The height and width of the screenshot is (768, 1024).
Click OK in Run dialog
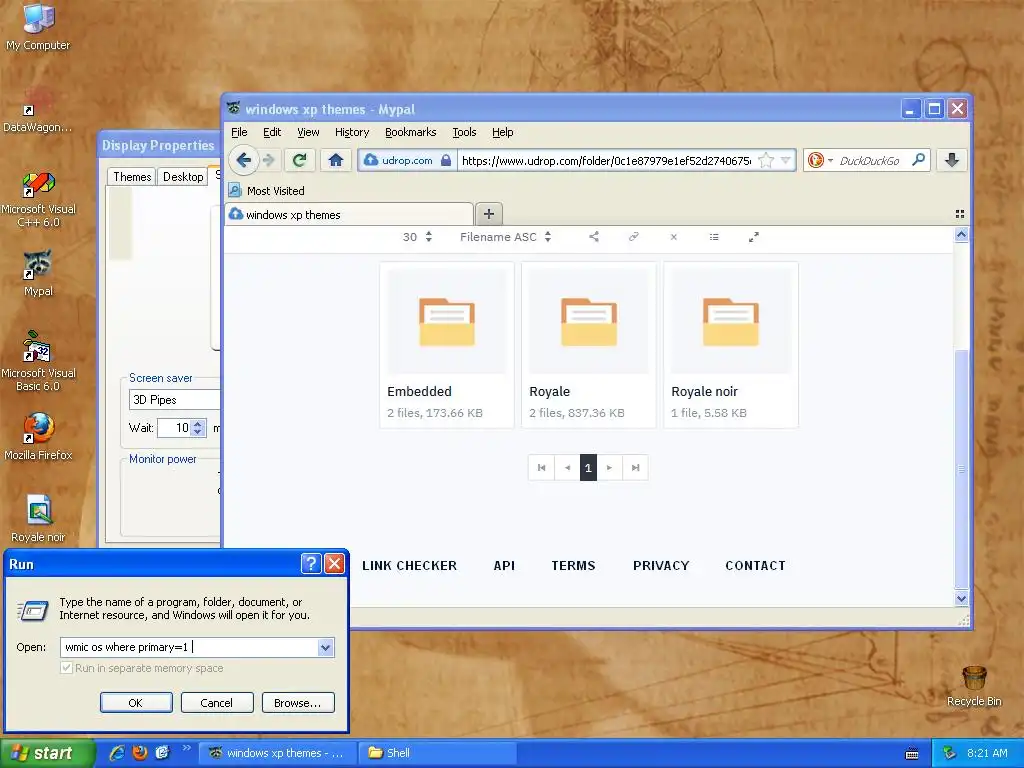(136, 703)
